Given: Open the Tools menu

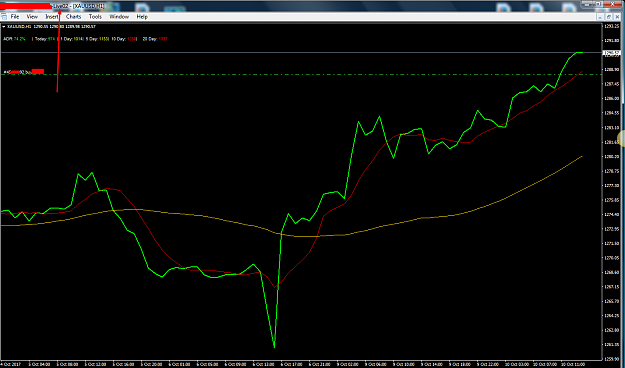Looking at the screenshot, I should pyautogui.click(x=95, y=17).
